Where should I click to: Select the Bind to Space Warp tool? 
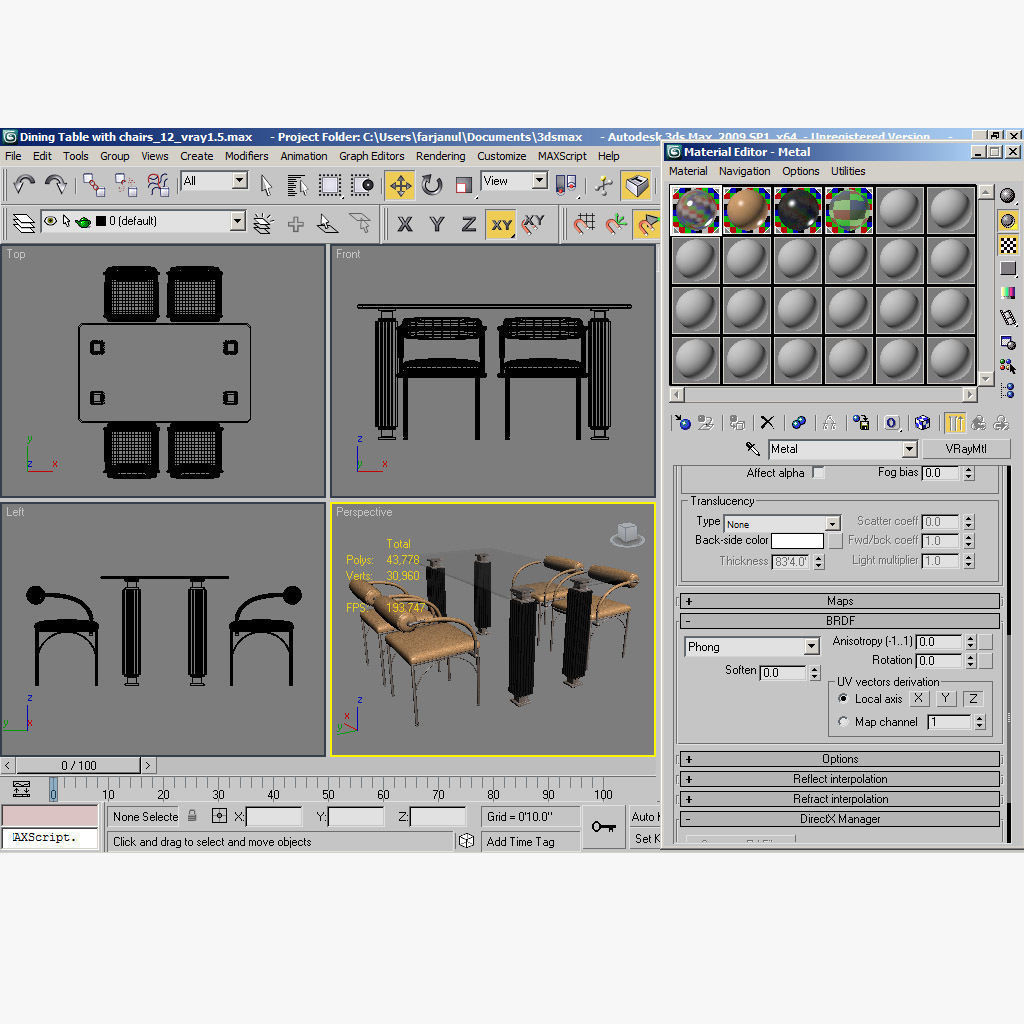pyautogui.click(x=157, y=185)
